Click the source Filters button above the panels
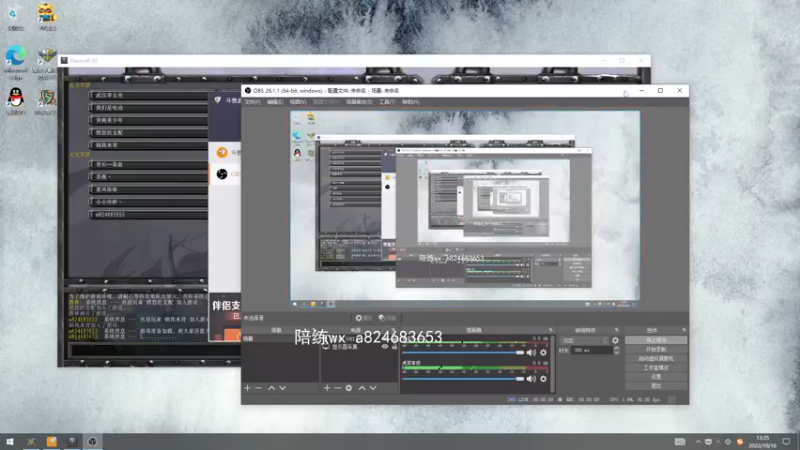Viewport: 800px width, 450px height. click(388, 318)
